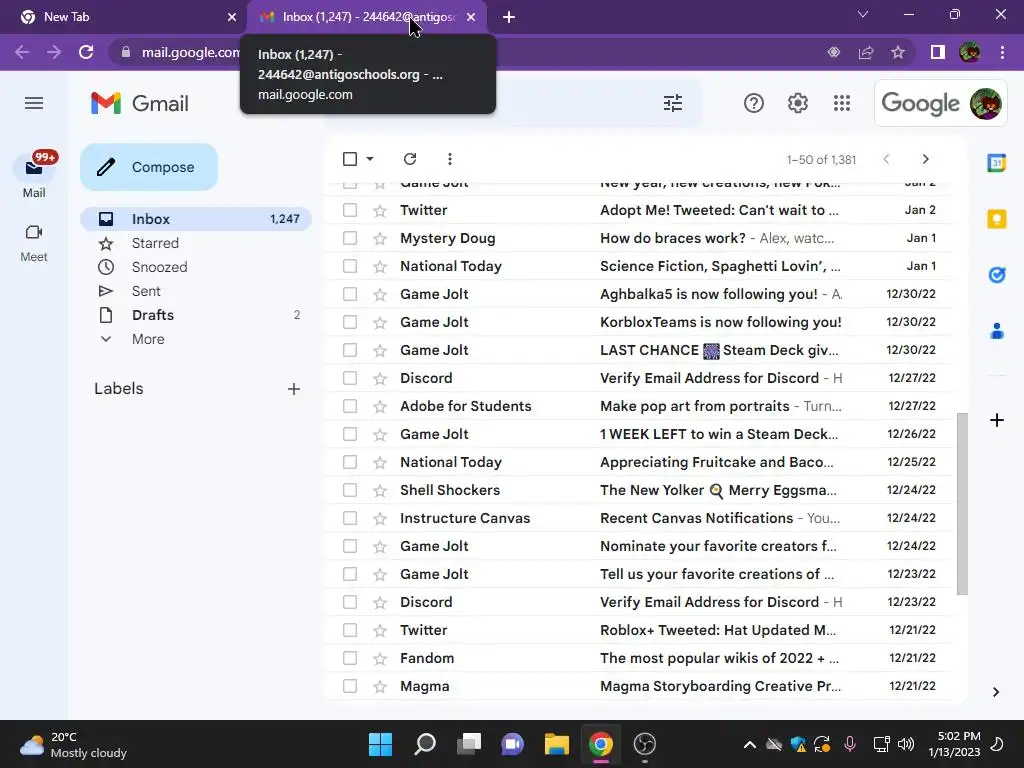This screenshot has width=1024, height=768.
Task: Tick the select-all checkbox in the inbox toolbar
Action: point(350,159)
